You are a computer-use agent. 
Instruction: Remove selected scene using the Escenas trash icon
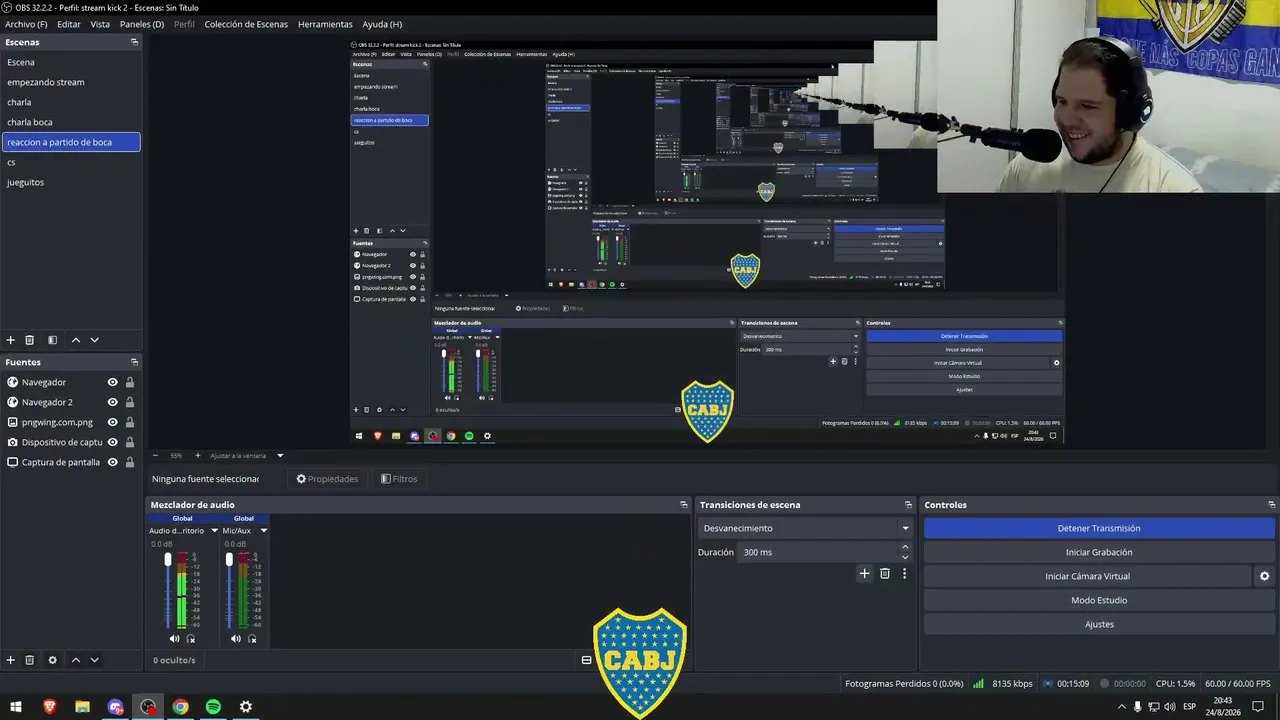click(30, 340)
